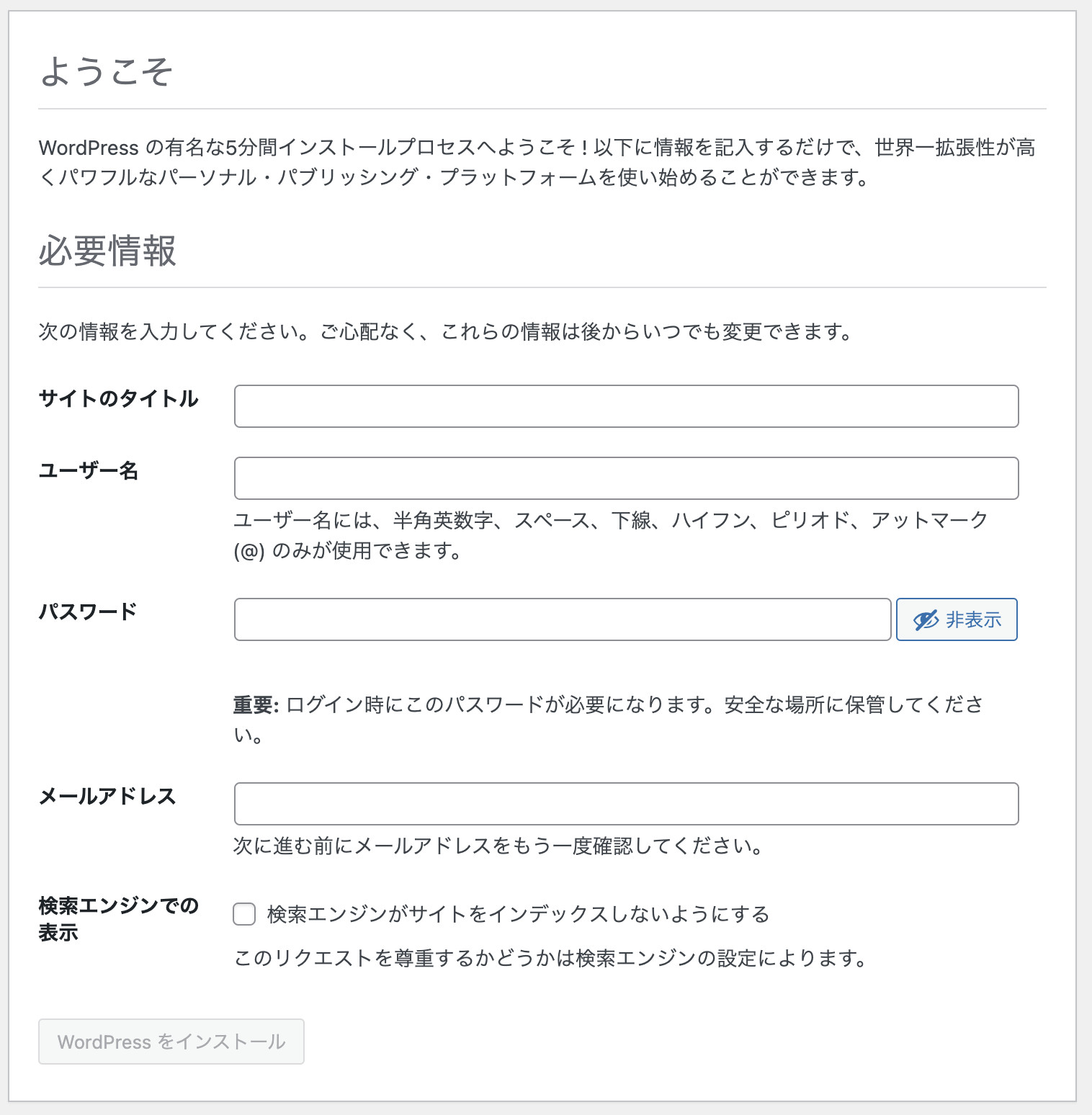Click the ようこそ page heading
Screen dimensions: 1092x1115
pos(107,70)
